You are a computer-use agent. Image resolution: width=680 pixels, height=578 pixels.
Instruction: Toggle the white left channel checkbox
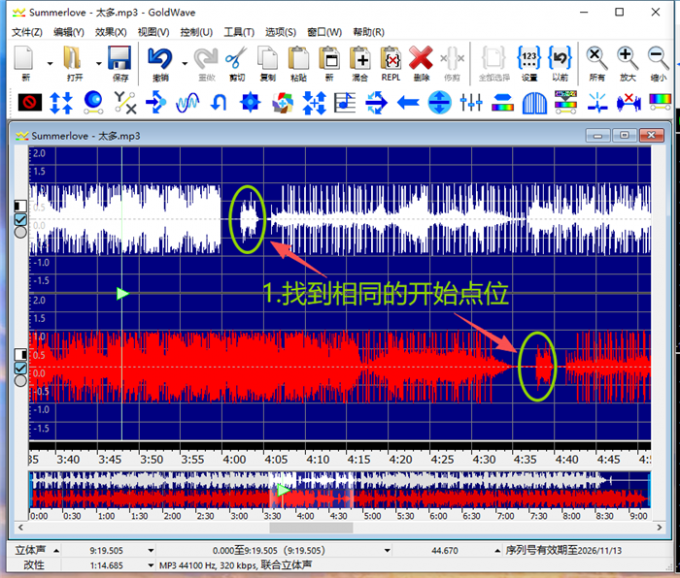[20, 218]
